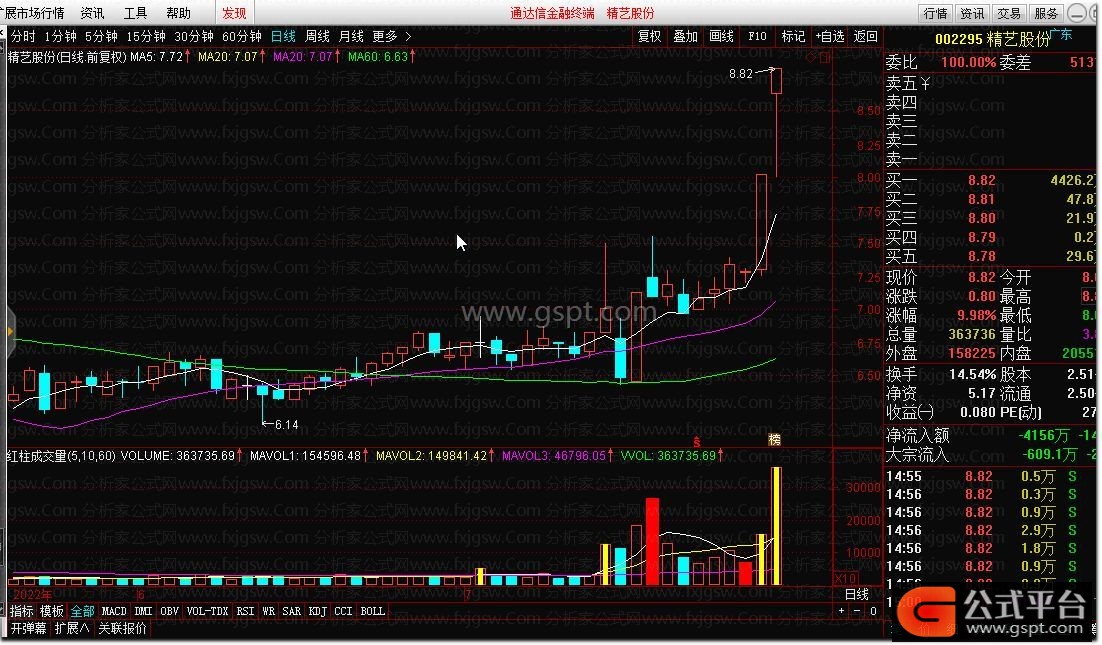Click the red S marker on the chart
The height and width of the screenshot is (645, 1102).
[697, 441]
